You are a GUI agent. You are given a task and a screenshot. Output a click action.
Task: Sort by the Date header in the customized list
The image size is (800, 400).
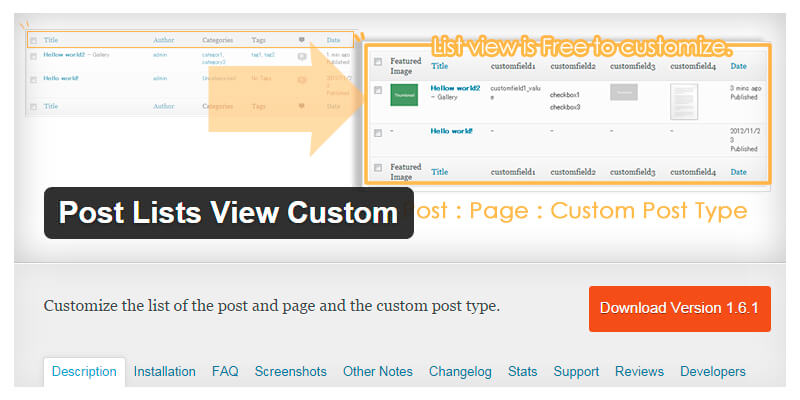738,66
